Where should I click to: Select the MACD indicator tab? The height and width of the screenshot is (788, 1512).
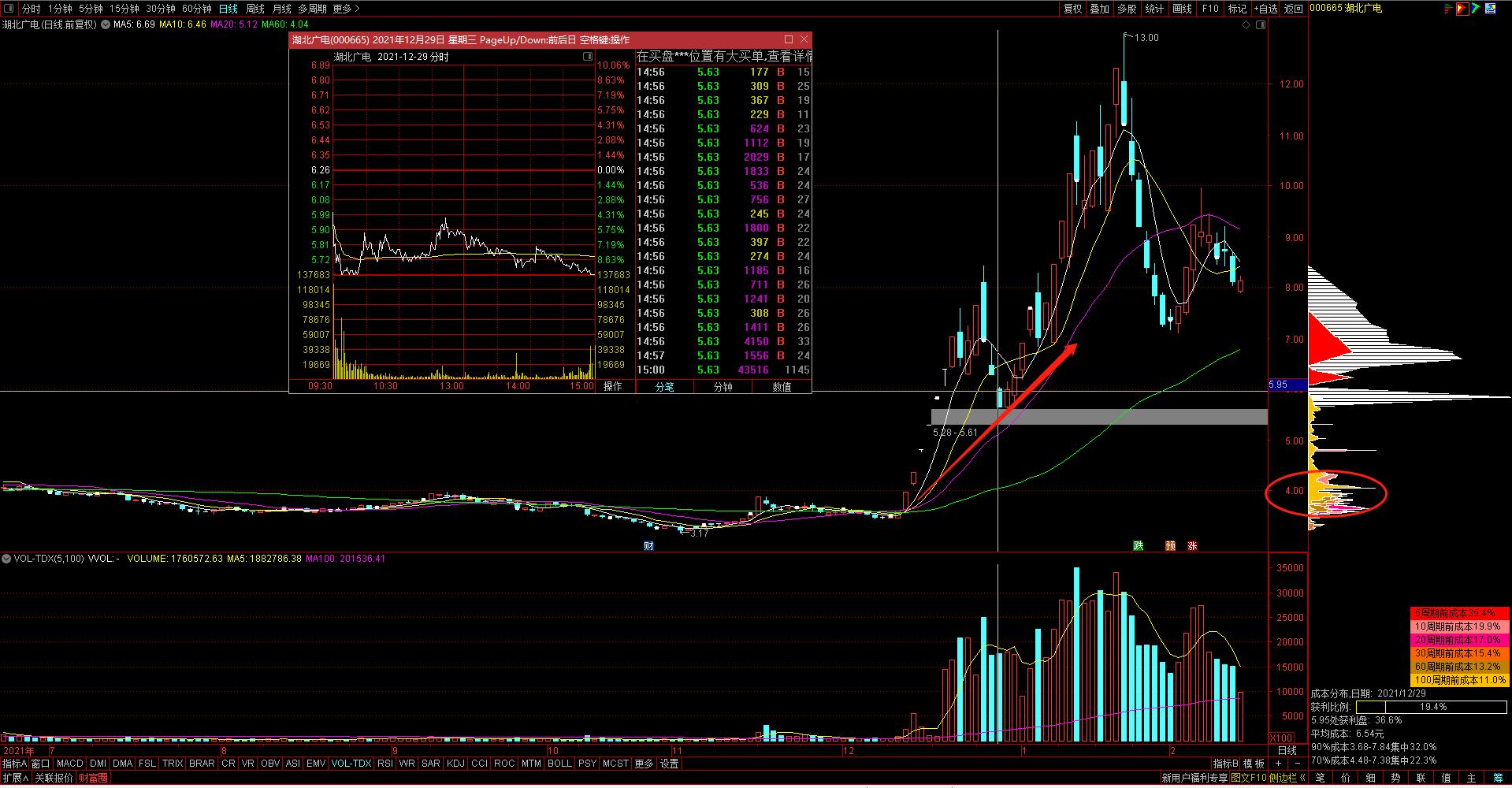click(70, 764)
